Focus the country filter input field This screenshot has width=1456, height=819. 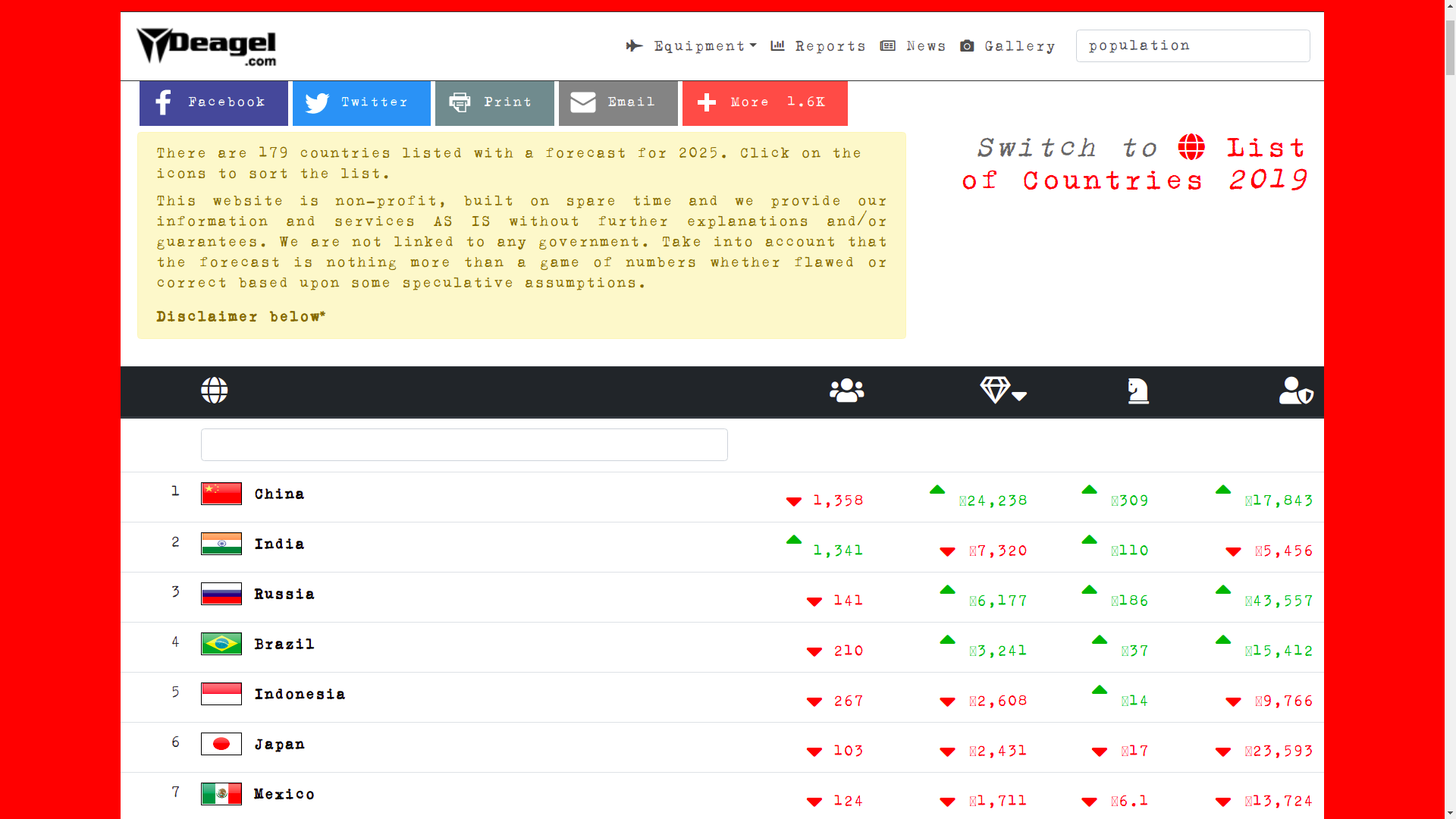click(x=463, y=444)
